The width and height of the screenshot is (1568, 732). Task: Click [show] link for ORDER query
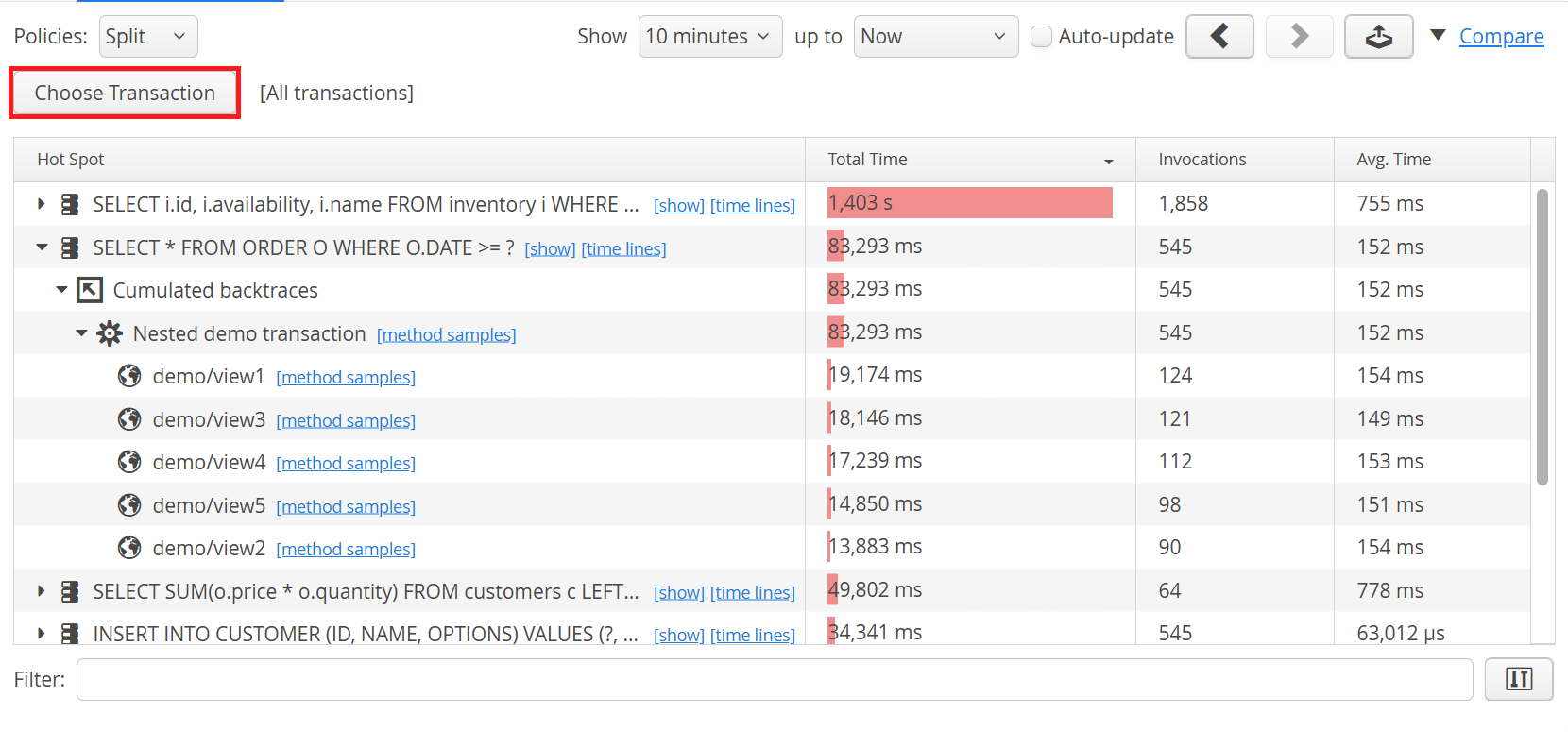point(550,248)
